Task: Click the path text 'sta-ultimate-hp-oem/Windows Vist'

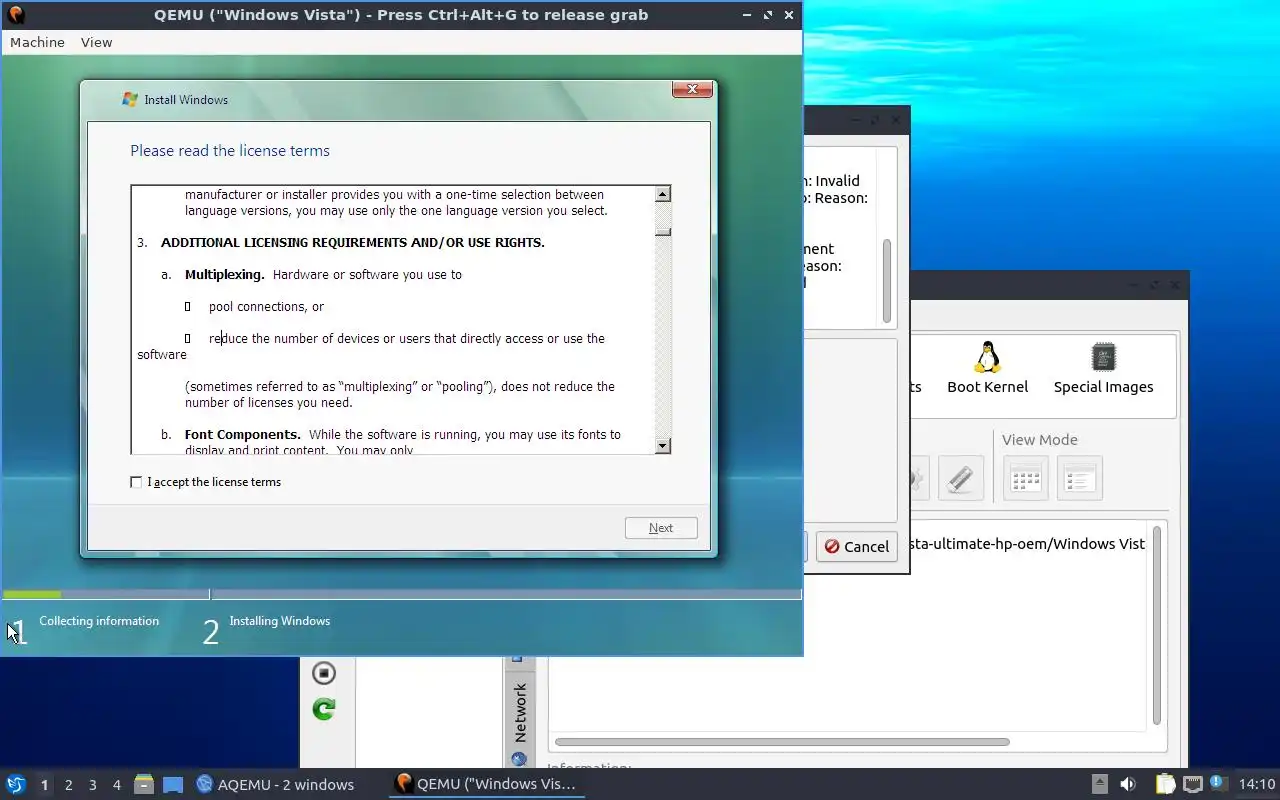Action: 1029,544
